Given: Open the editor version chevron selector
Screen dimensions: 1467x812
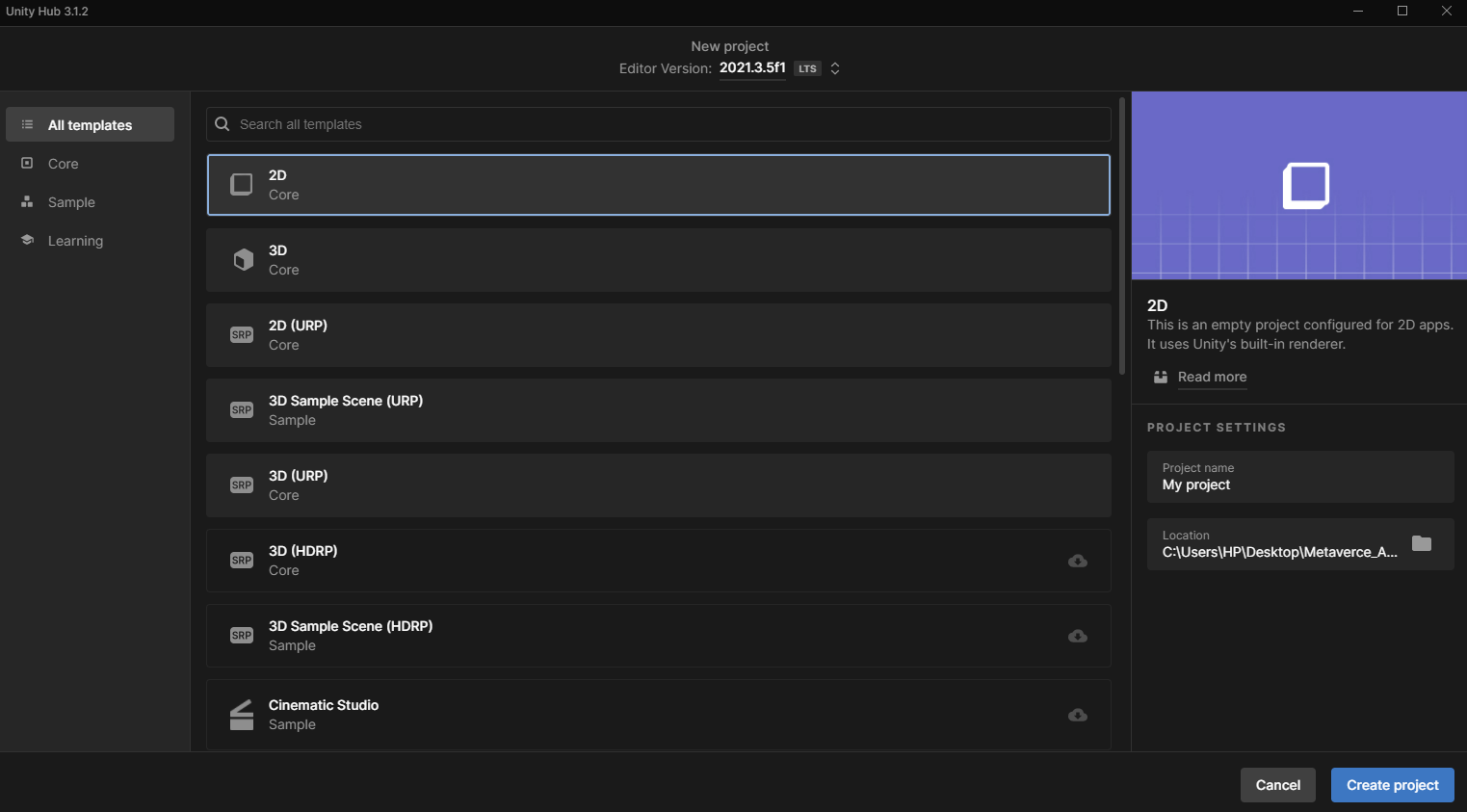Looking at the screenshot, I should (x=835, y=68).
